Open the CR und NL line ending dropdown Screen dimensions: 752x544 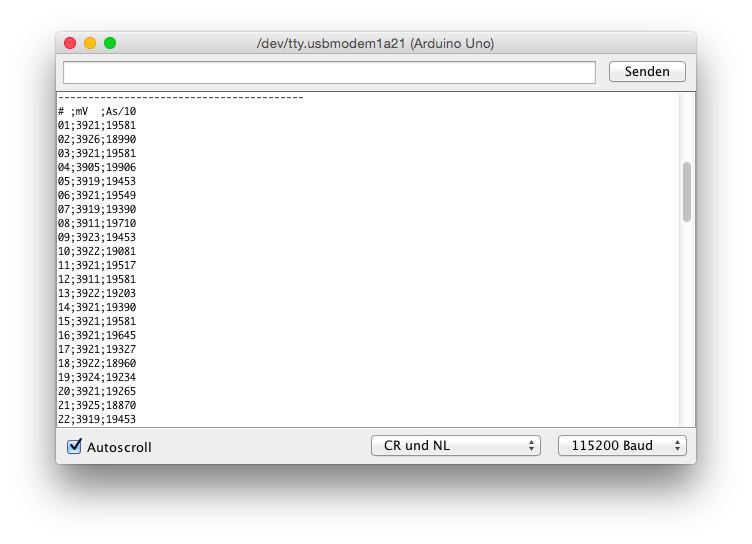coord(455,446)
